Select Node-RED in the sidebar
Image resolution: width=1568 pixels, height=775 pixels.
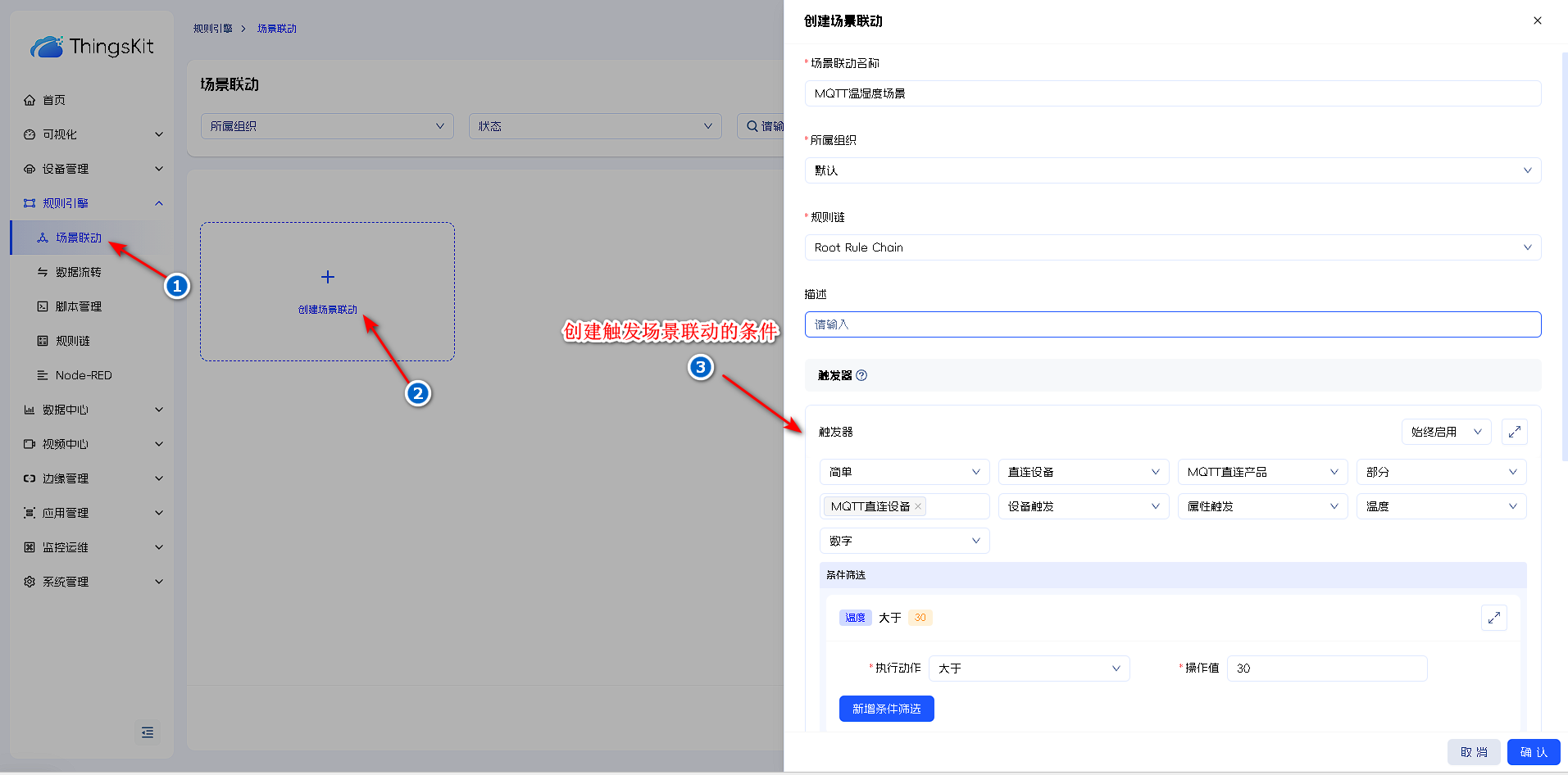click(84, 375)
